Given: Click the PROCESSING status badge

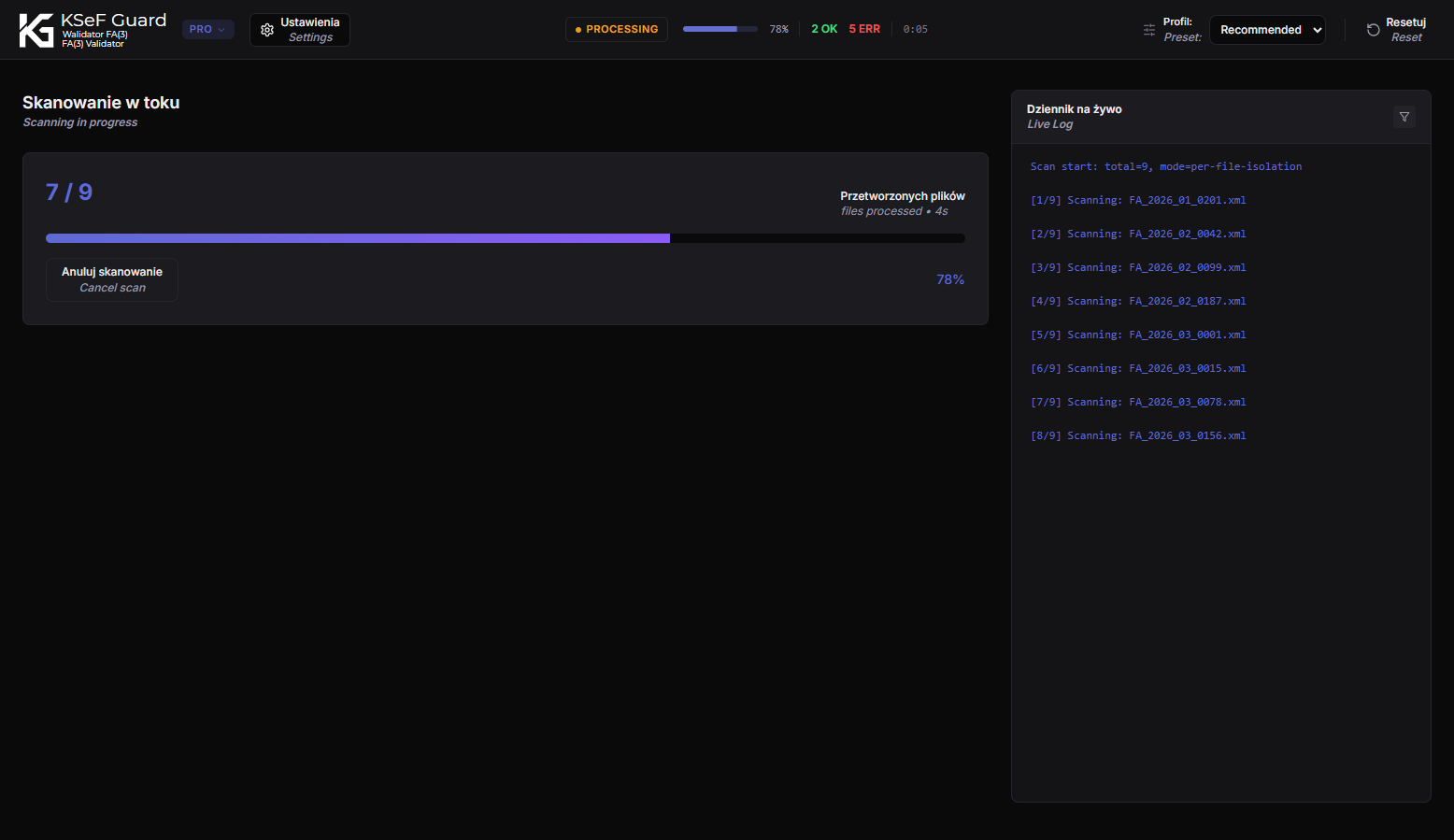Looking at the screenshot, I should [x=617, y=29].
